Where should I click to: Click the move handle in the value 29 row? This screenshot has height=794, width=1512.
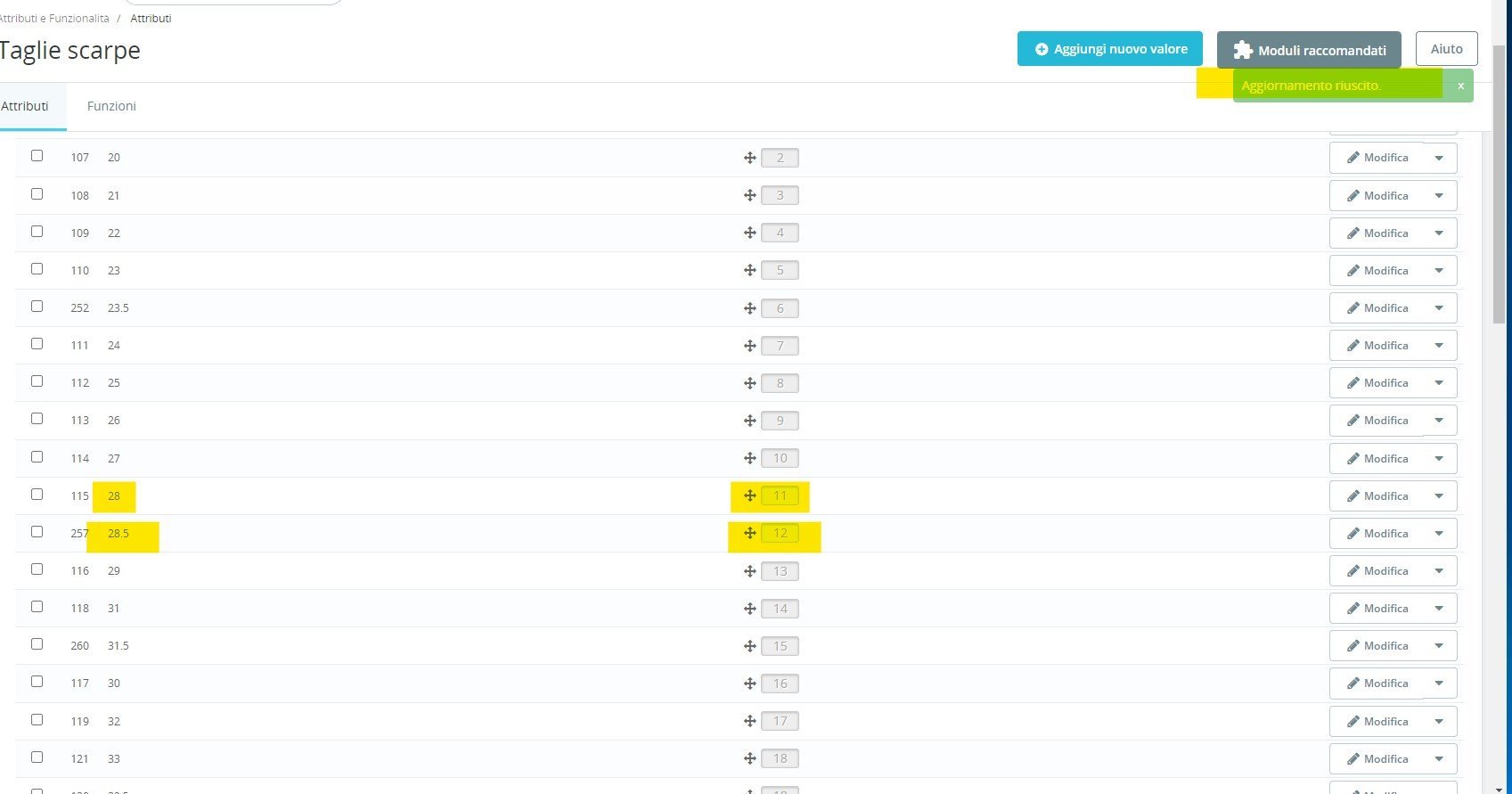pyautogui.click(x=749, y=571)
